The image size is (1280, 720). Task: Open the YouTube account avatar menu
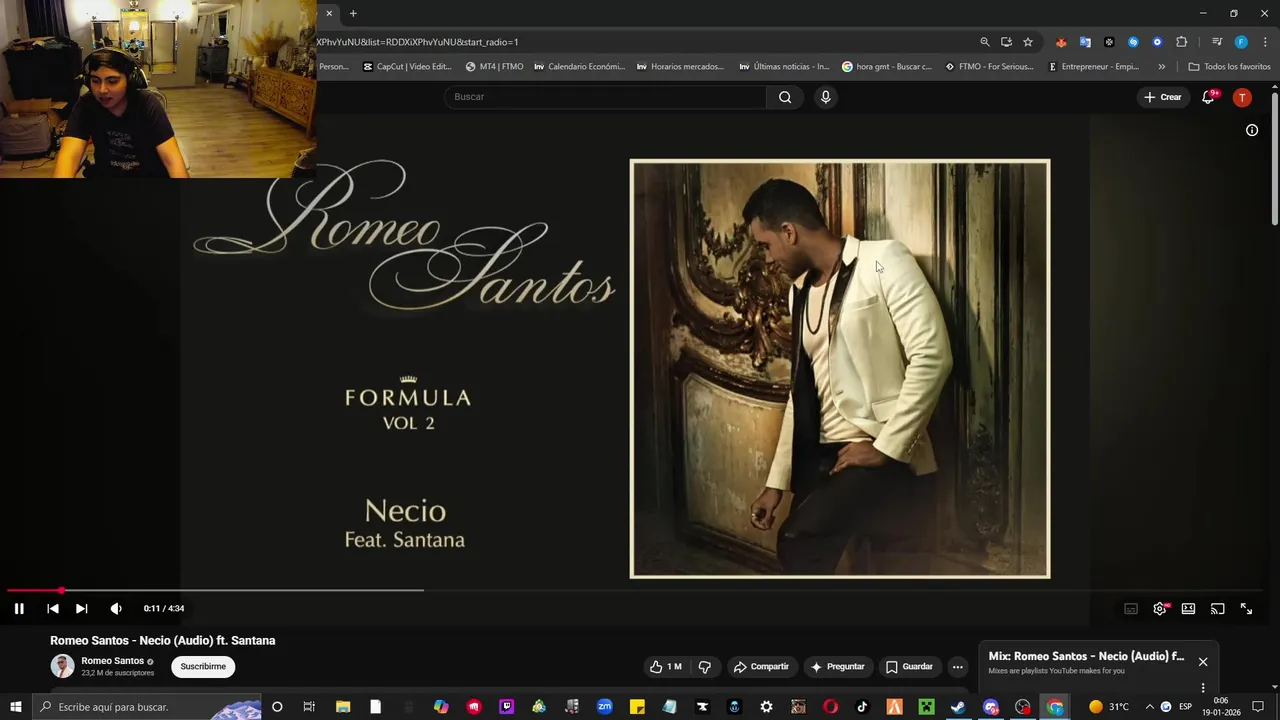[1242, 97]
